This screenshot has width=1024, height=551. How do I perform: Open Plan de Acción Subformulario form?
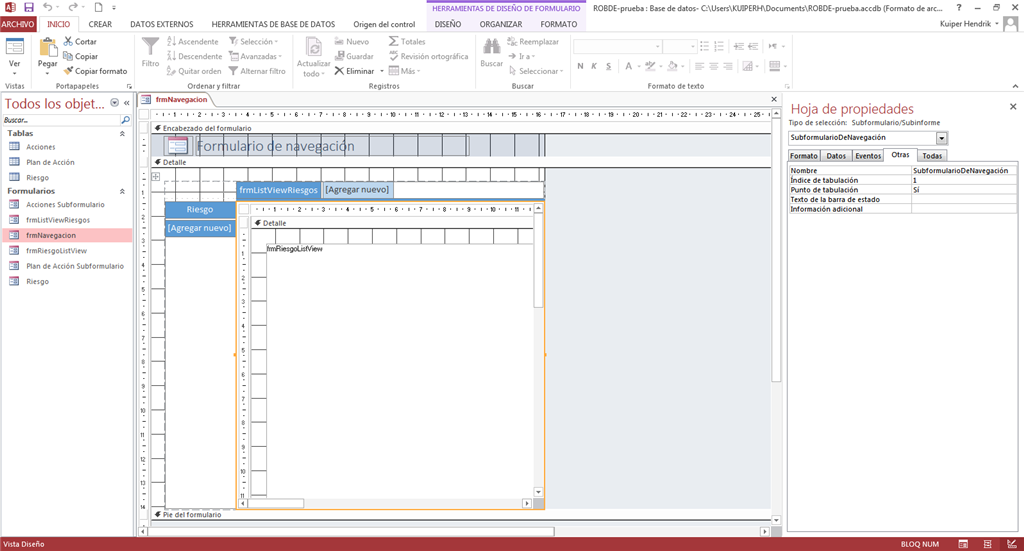point(74,266)
